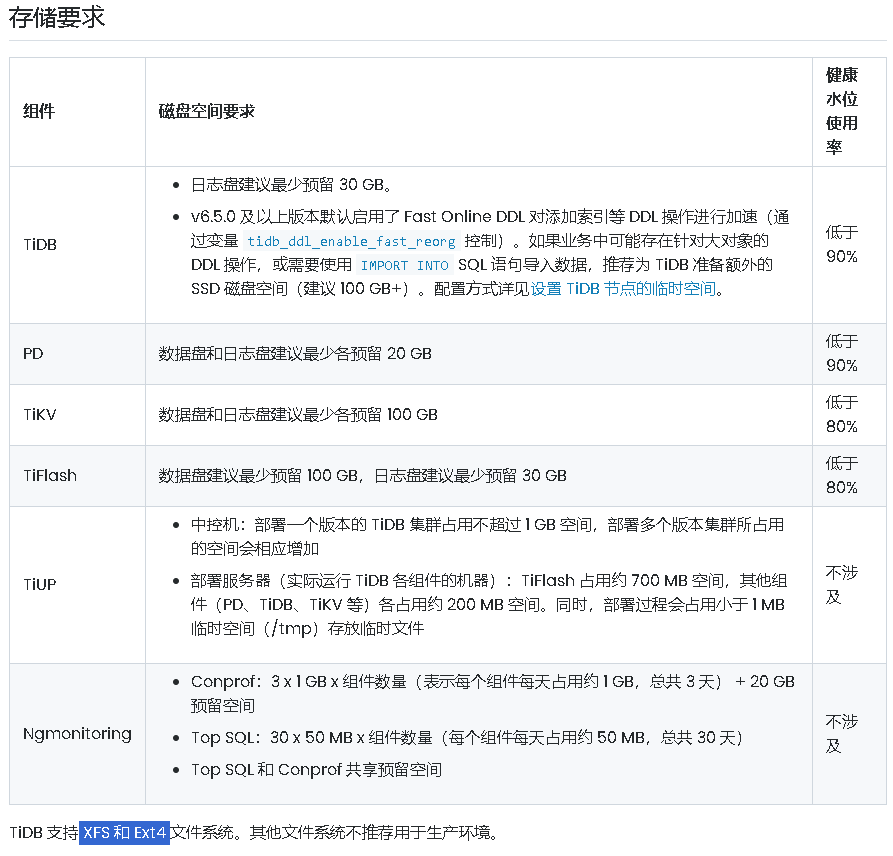Click the PD component row label

tap(33, 354)
